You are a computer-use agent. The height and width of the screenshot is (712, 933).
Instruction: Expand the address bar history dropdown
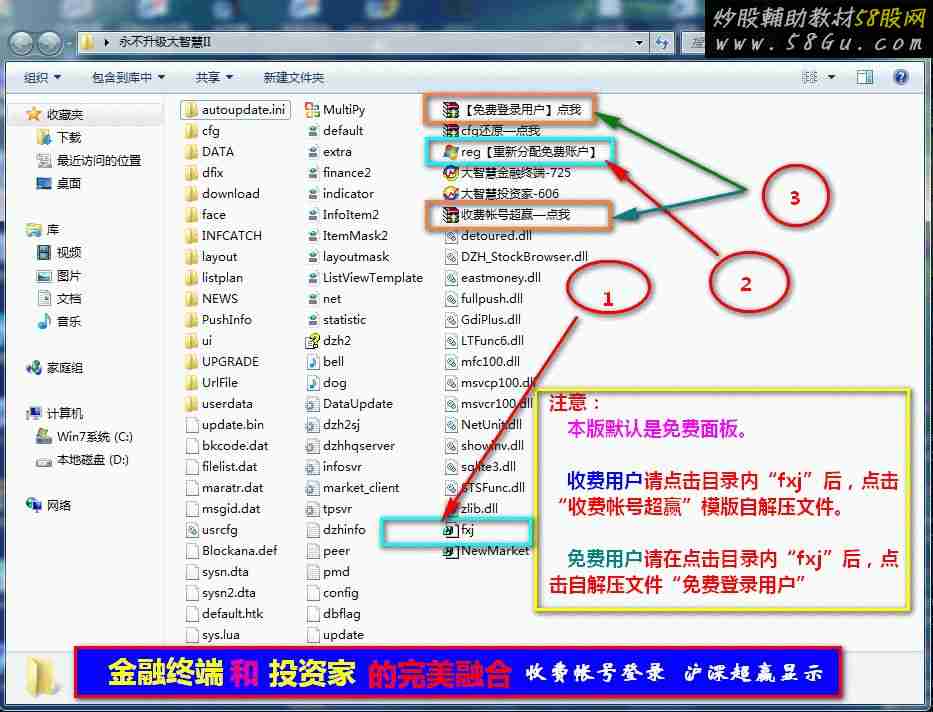pyautogui.click(x=639, y=43)
